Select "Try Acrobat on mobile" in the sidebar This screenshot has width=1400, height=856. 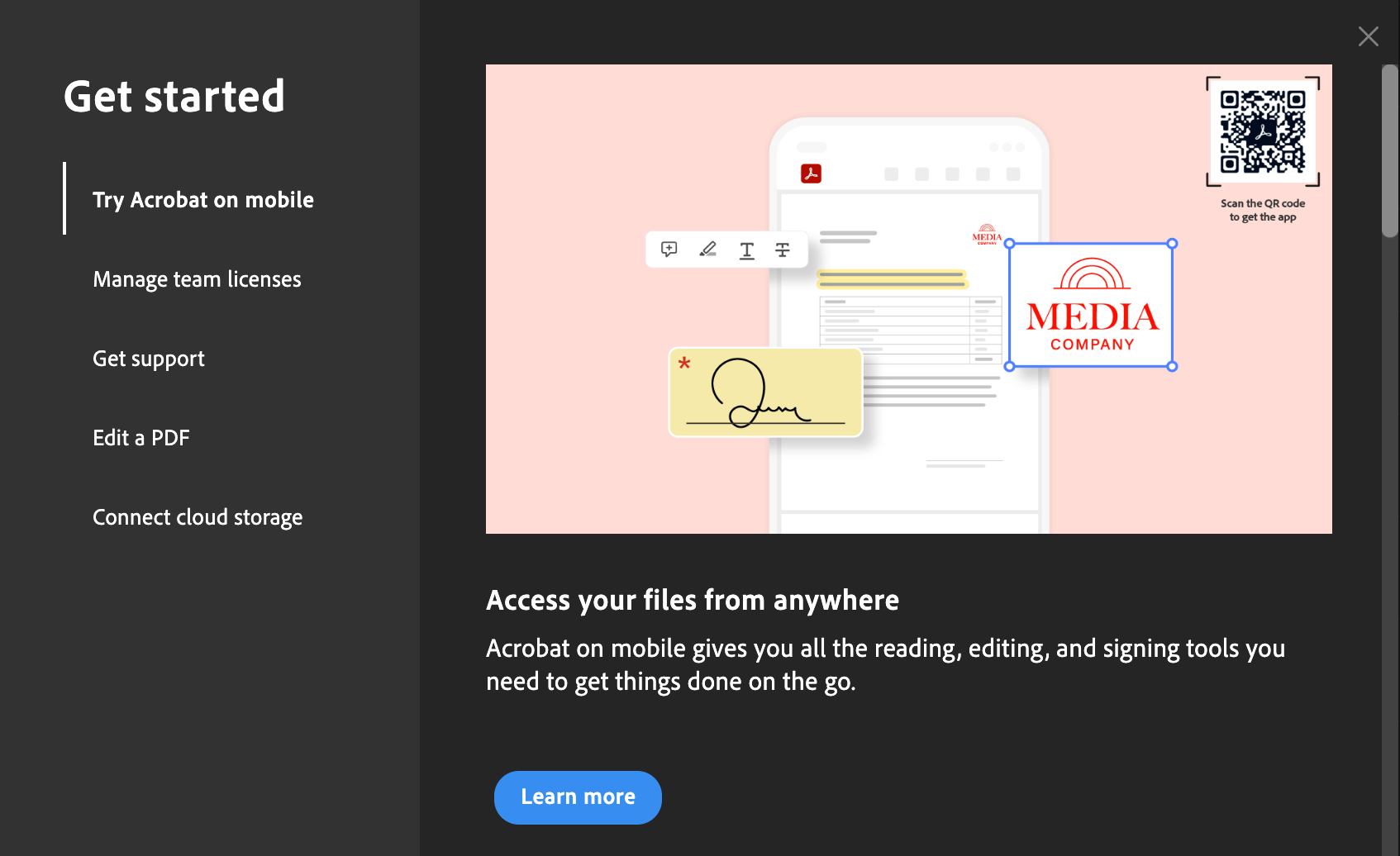click(x=203, y=199)
